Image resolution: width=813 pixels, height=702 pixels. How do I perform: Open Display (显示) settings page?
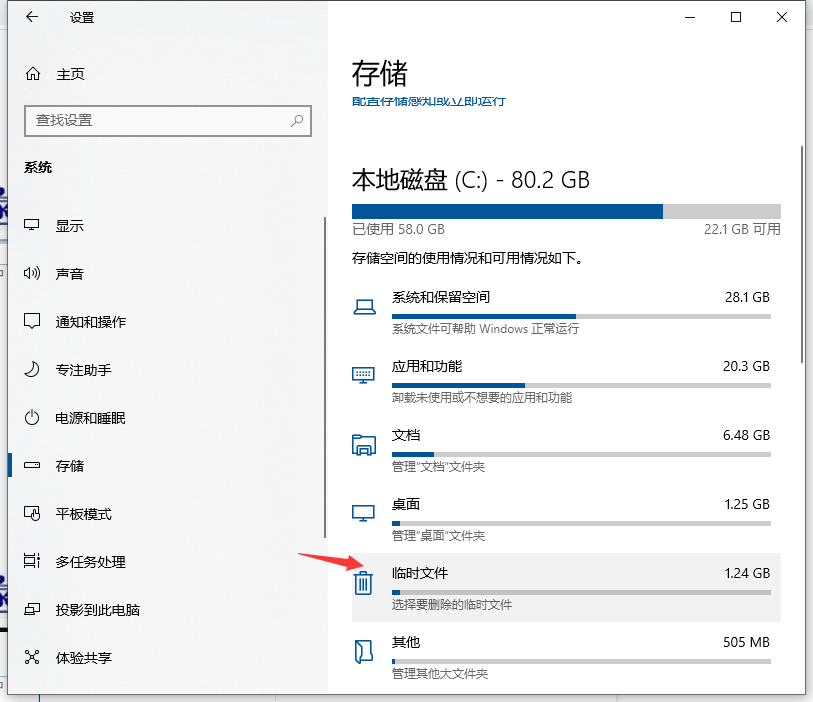(70, 226)
